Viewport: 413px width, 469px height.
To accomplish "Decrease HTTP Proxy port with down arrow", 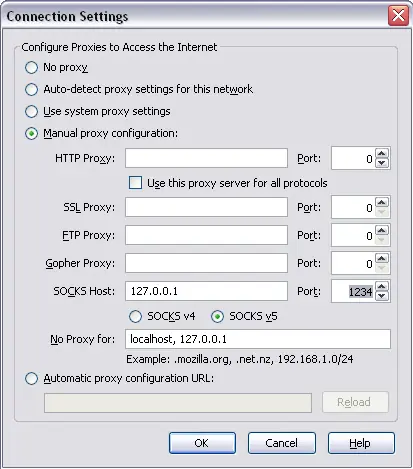I will click(x=382, y=163).
